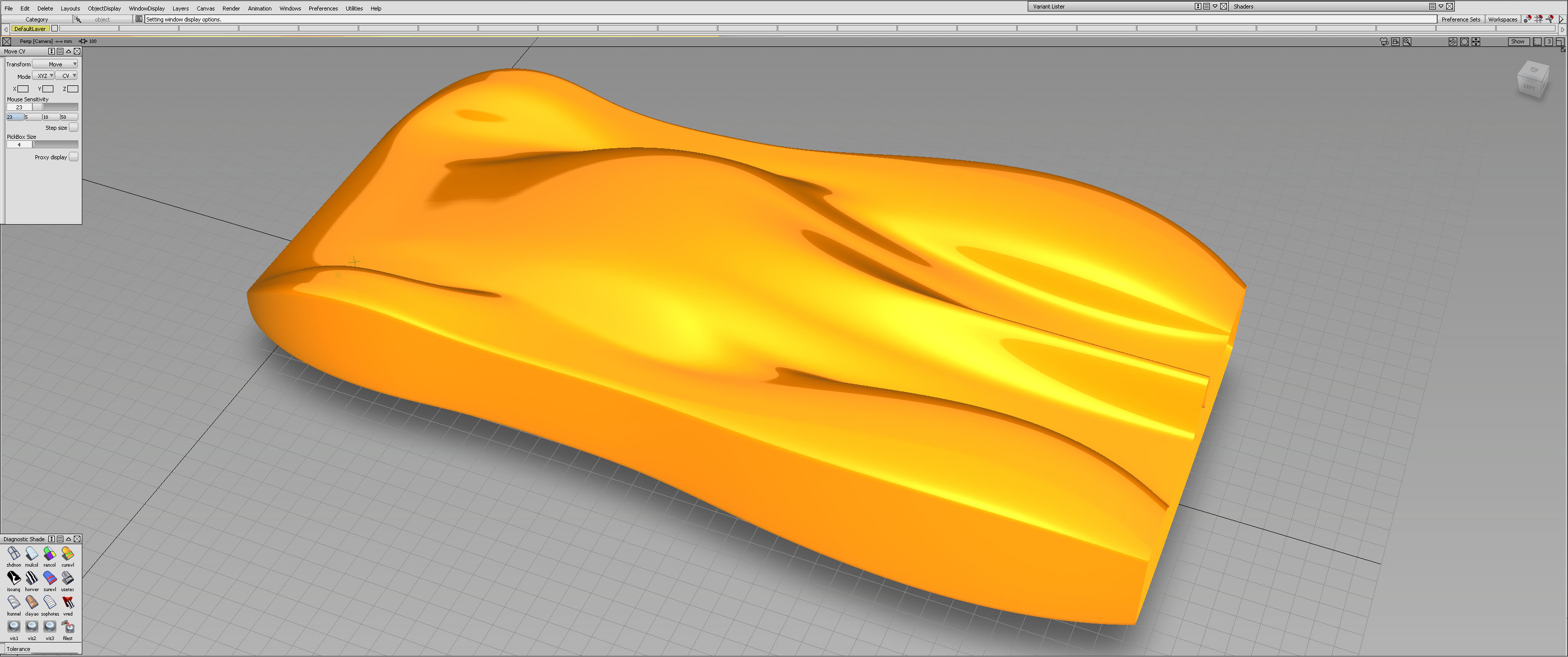Choose the clayao shading mode
The height and width of the screenshot is (657, 1568).
[x=31, y=602]
